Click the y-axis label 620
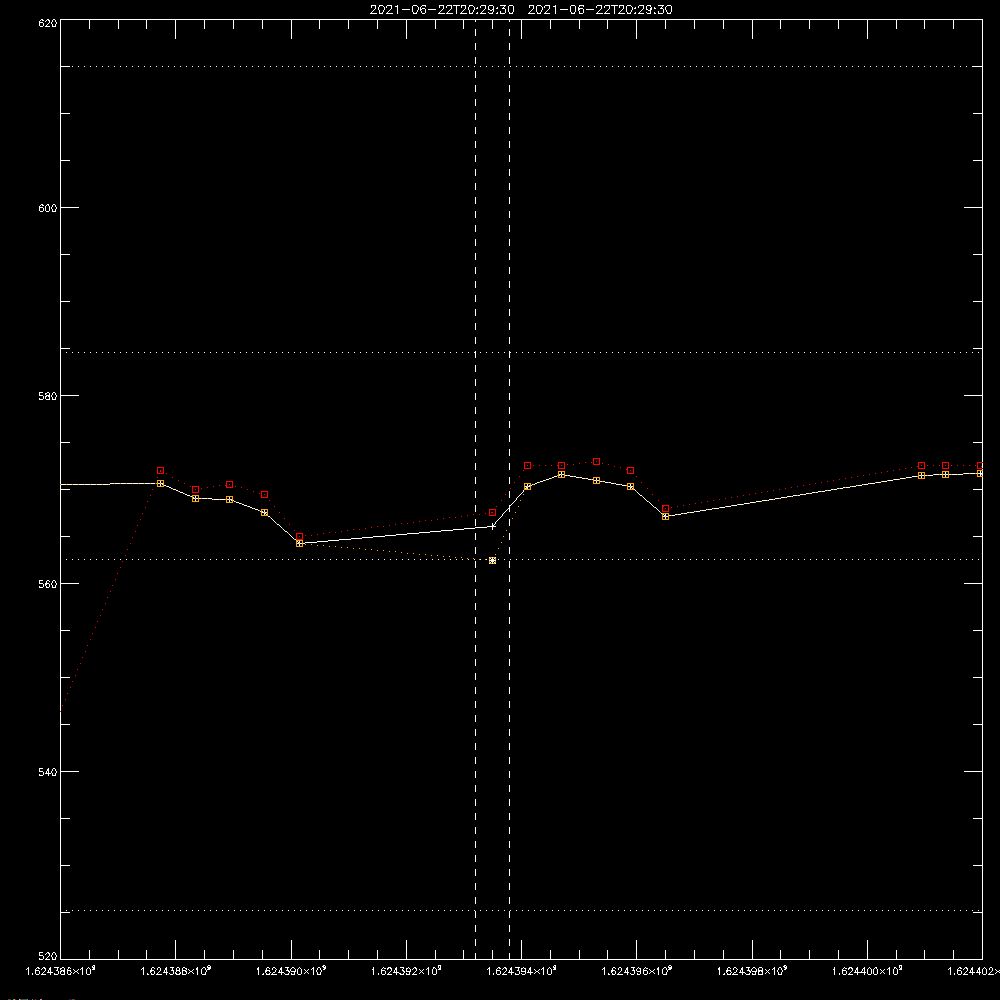The height and width of the screenshot is (1000, 1000). click(x=48, y=23)
